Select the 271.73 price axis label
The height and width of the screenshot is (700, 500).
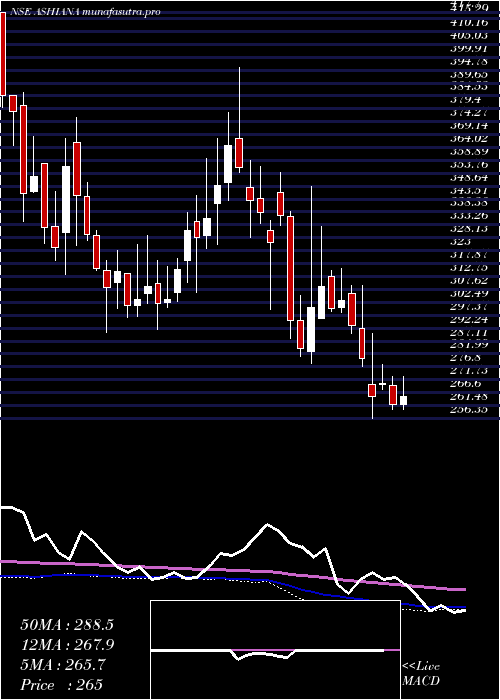pos(471,371)
